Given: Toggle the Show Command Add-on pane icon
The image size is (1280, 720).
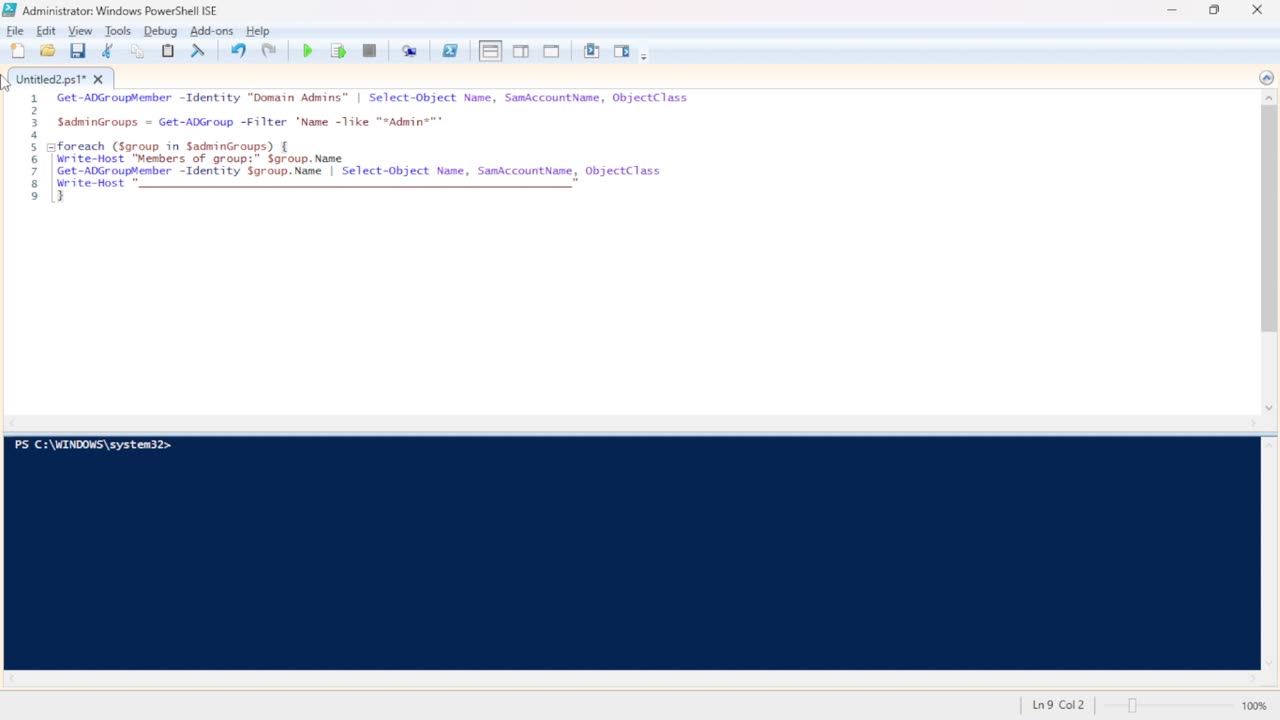Looking at the screenshot, I should tap(622, 51).
